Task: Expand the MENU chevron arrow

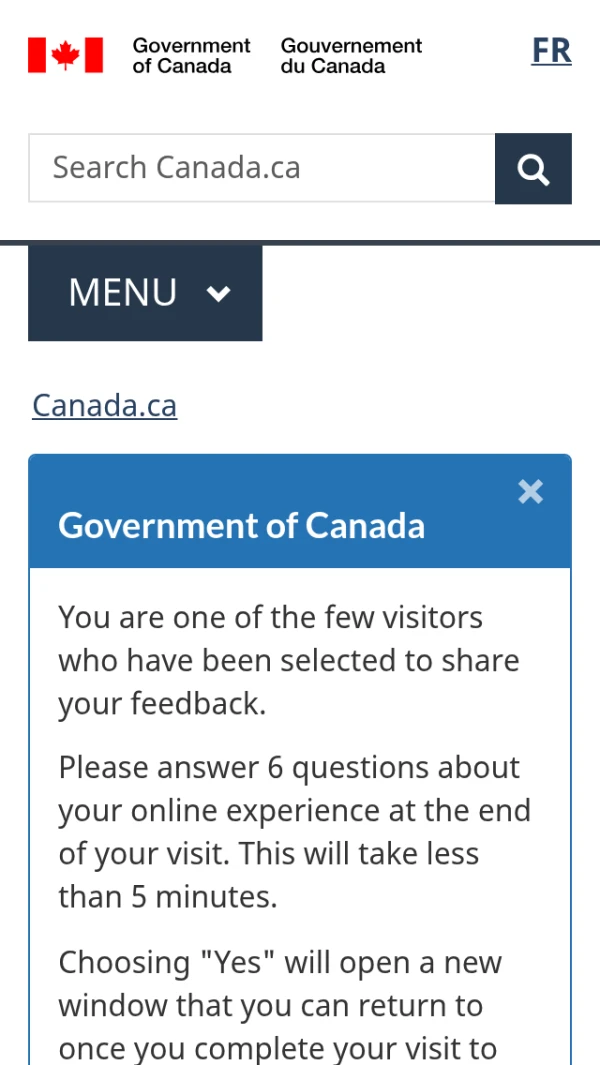Action: [218, 293]
